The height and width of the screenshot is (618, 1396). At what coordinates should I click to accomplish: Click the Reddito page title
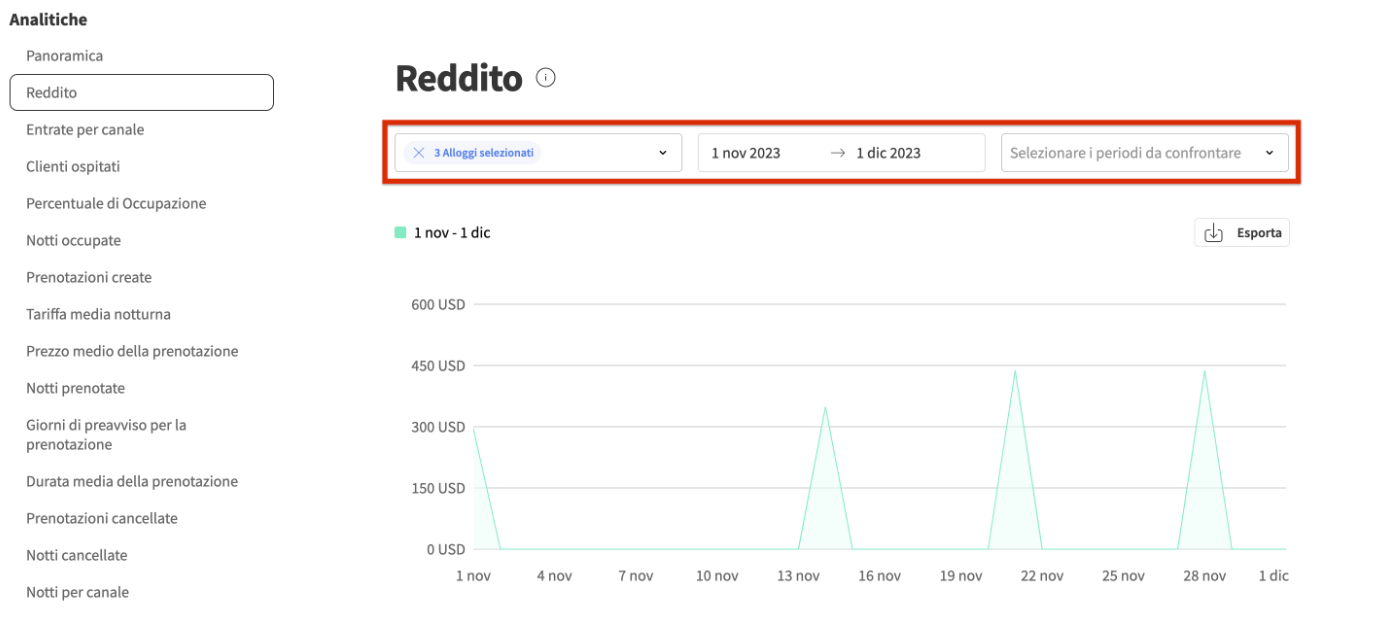coord(459,78)
